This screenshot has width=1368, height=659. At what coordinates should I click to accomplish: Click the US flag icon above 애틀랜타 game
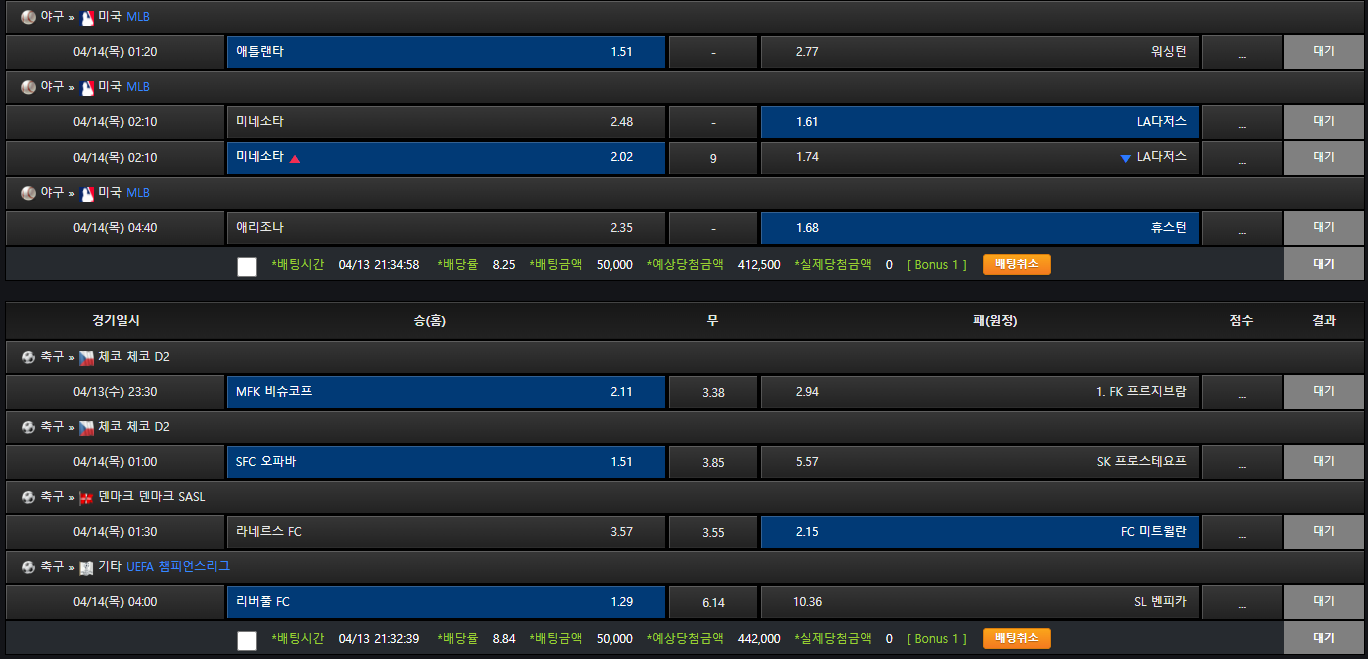86,17
